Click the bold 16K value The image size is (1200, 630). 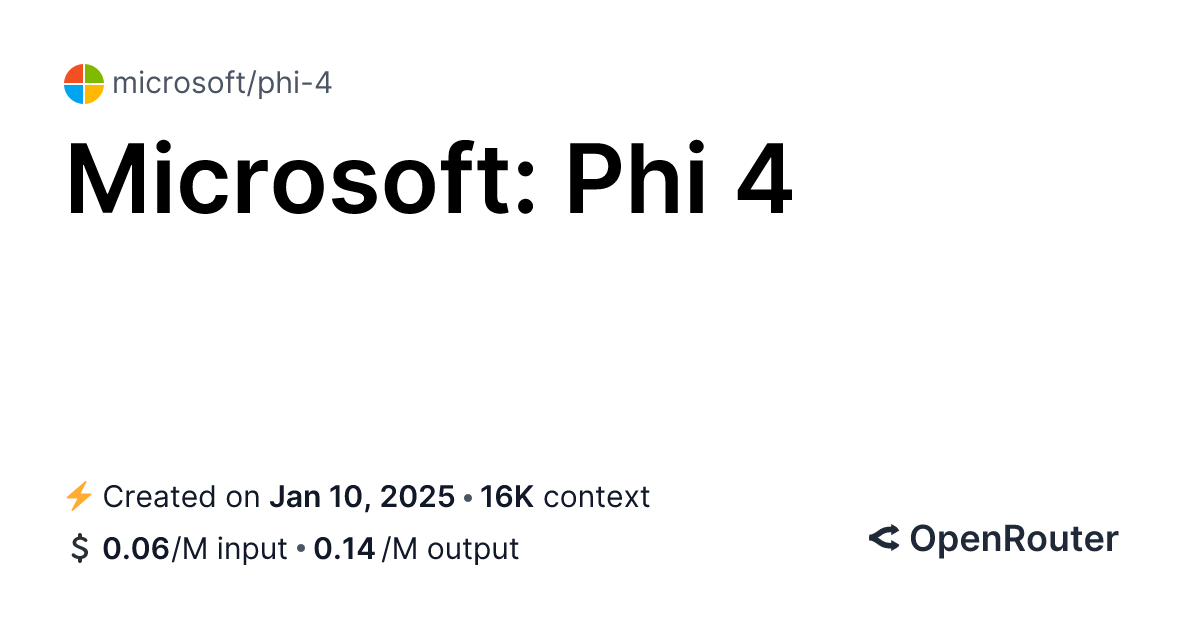coord(507,497)
